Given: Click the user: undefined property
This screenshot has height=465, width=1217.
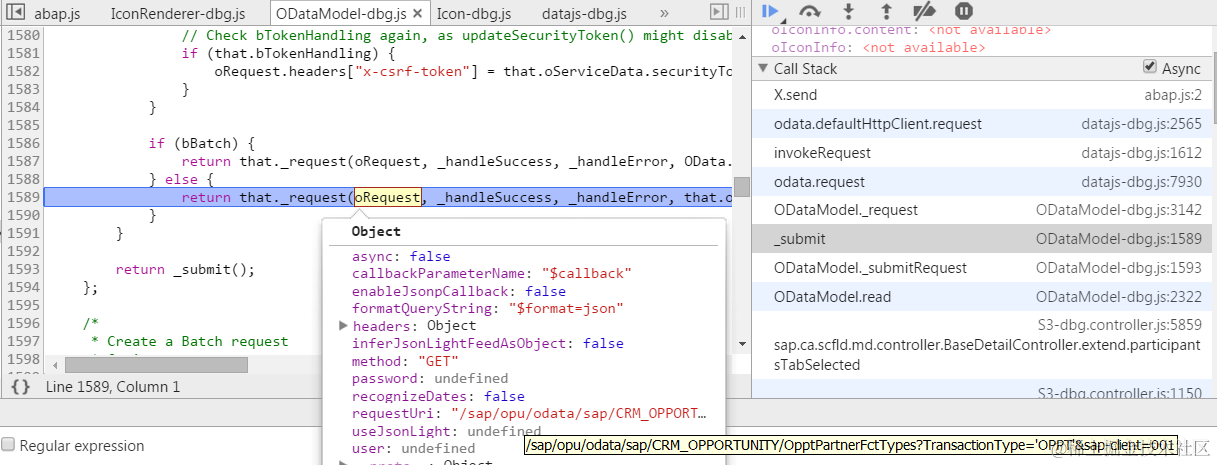Looking at the screenshot, I should pyautogui.click(x=413, y=448).
